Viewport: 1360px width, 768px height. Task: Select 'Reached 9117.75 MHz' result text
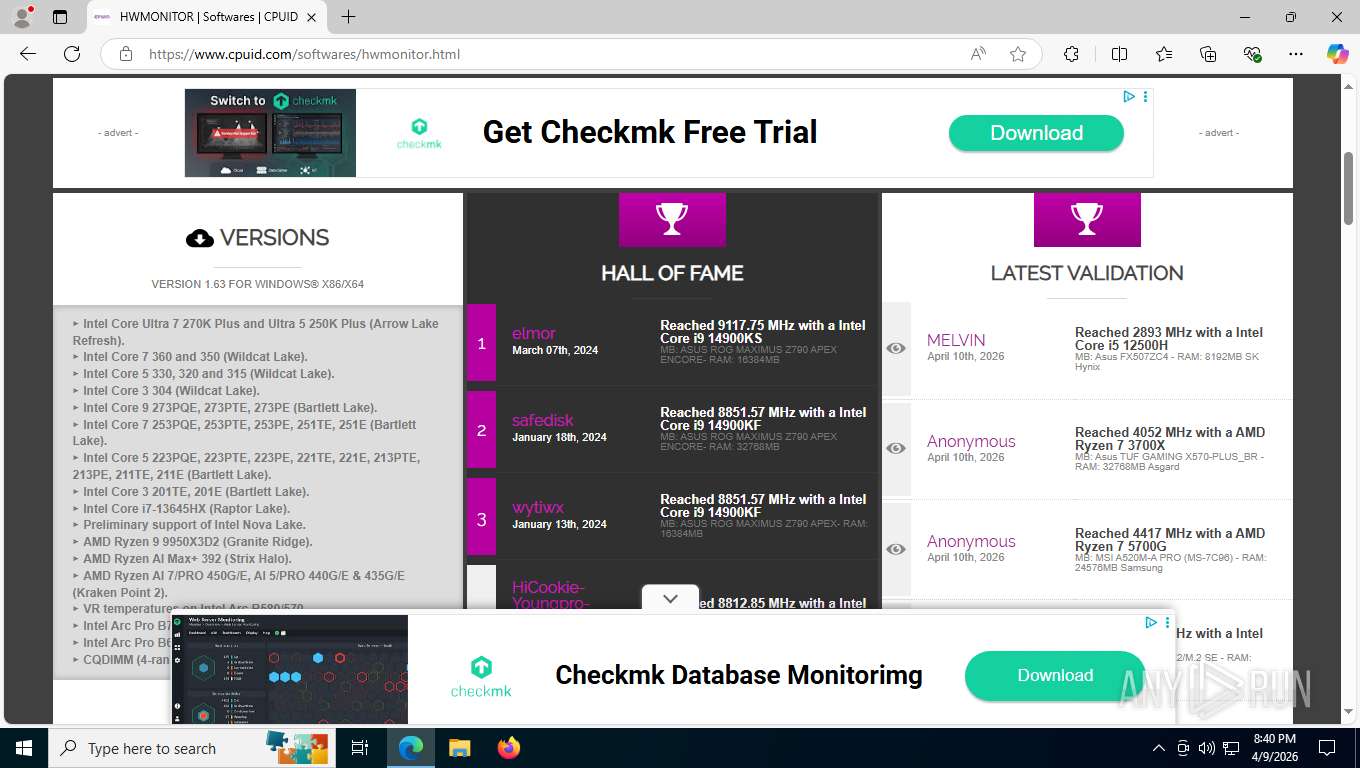(x=763, y=332)
